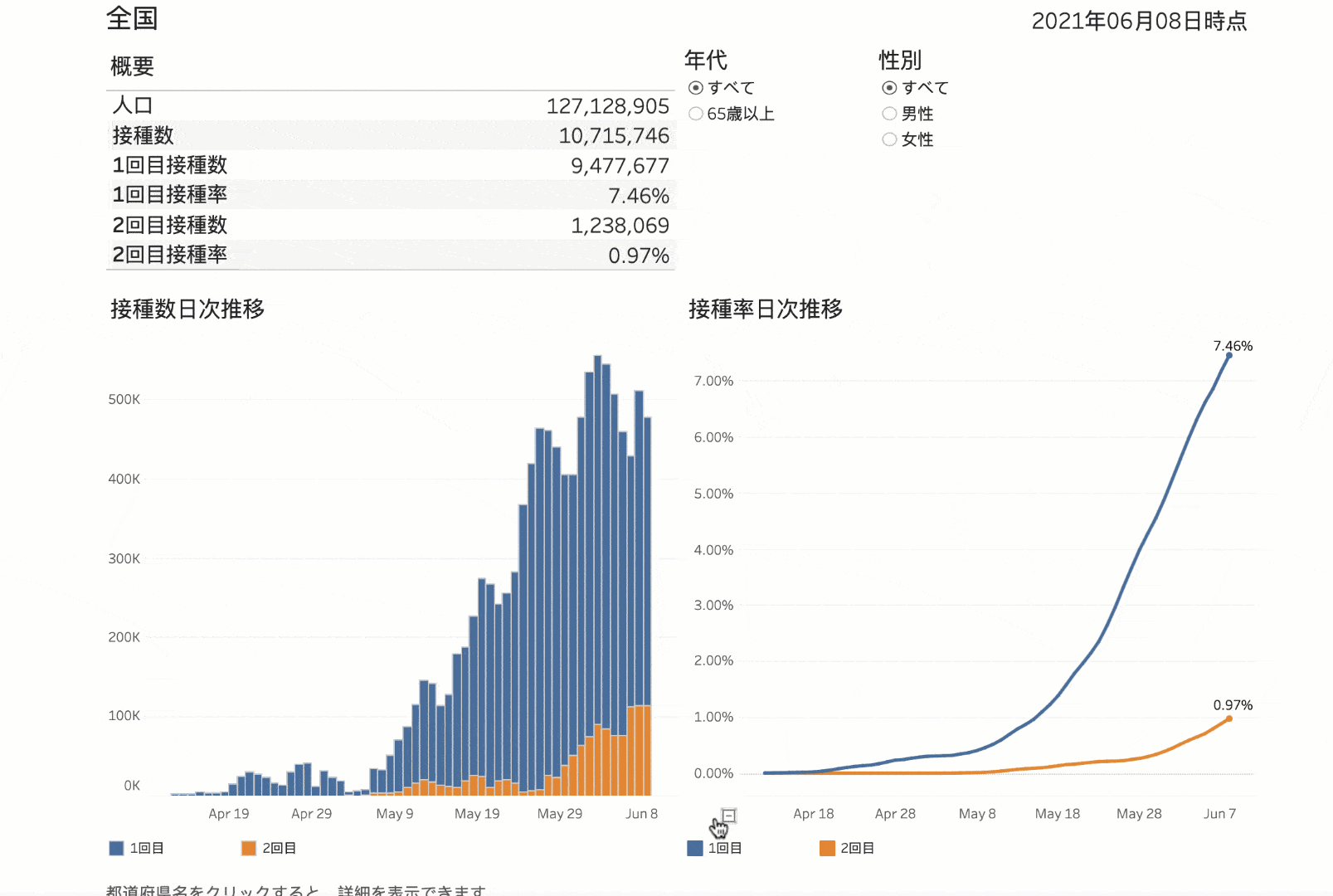Click the 2021年06月08日時点 date label

[x=1139, y=21]
